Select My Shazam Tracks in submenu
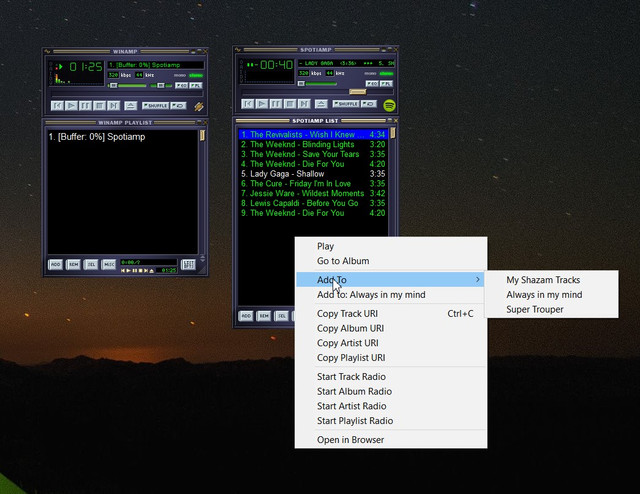 (551, 280)
